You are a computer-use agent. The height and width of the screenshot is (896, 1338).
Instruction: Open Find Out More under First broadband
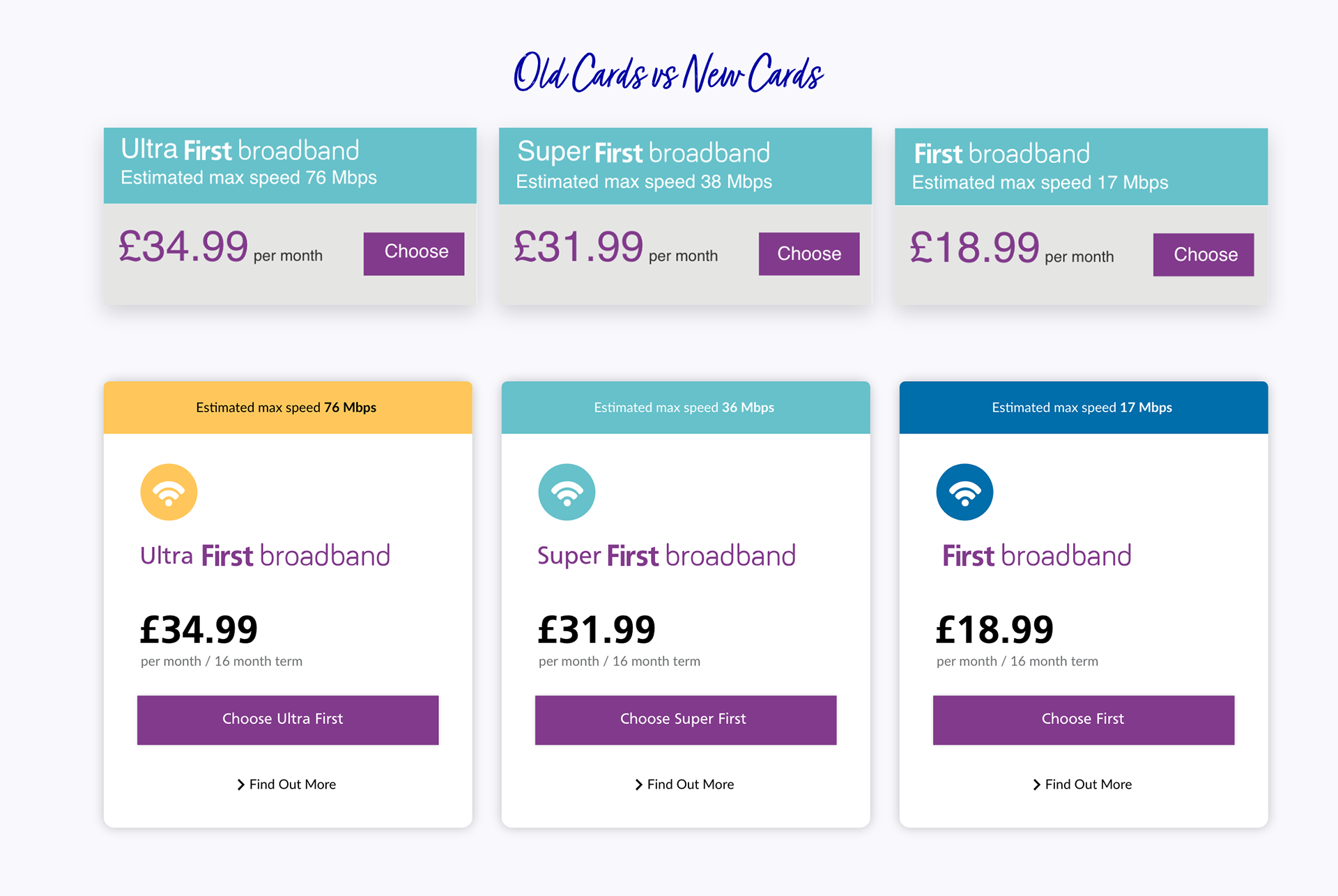[x=1088, y=785]
